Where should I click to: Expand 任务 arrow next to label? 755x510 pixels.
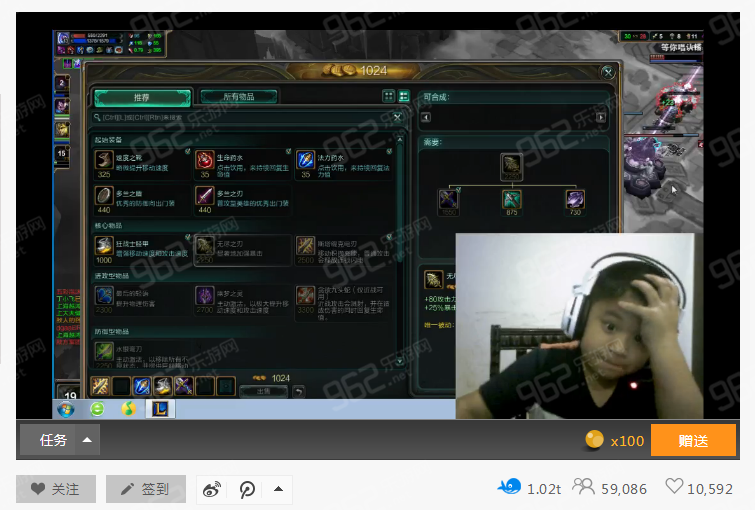pyautogui.click(x=87, y=440)
